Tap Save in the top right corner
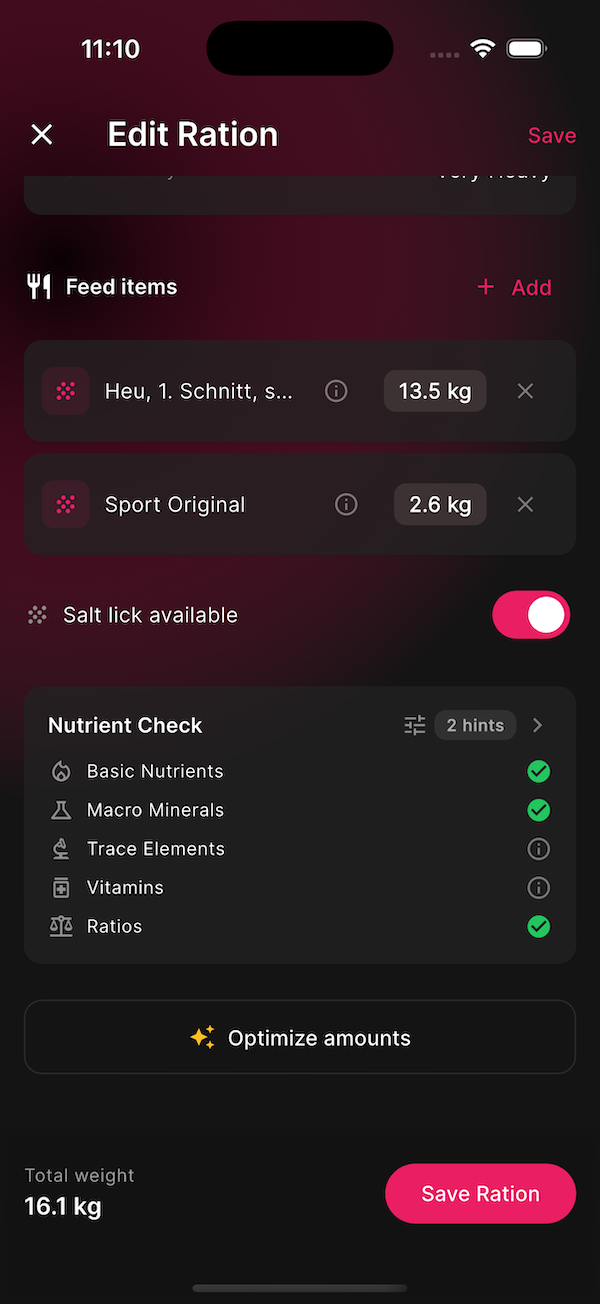 click(x=551, y=134)
